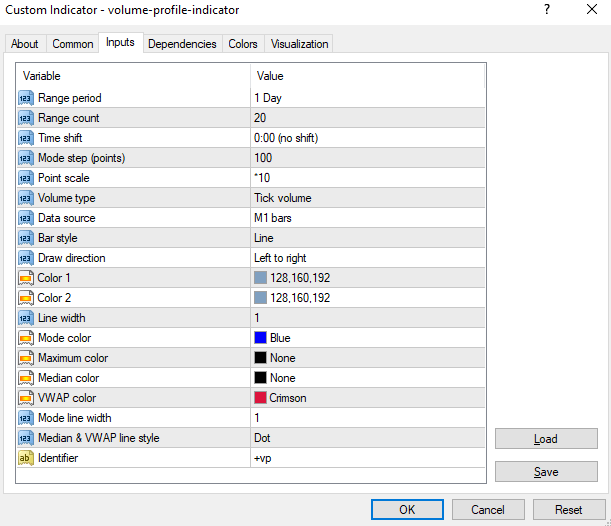The height and width of the screenshot is (526, 611).
Task: Edit the Time shift value 0:00 (no shift)
Action: tap(368, 138)
